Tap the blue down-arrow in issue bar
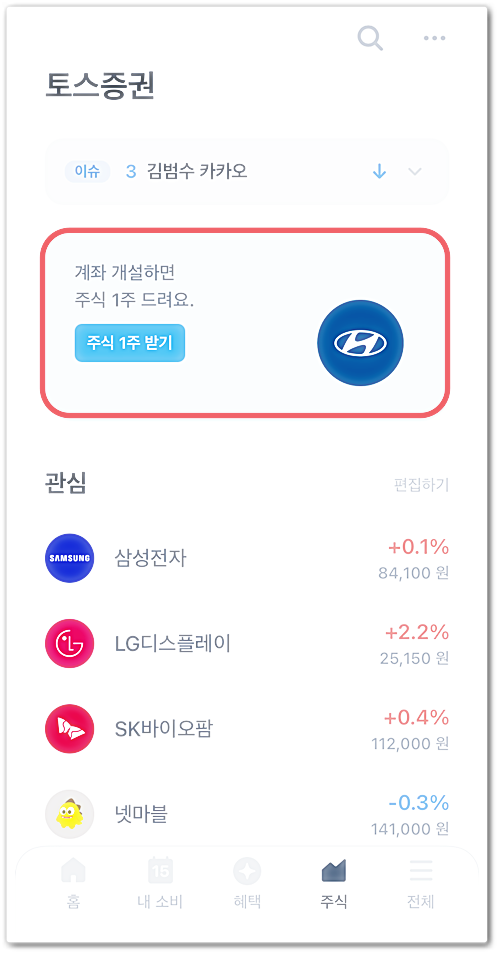This screenshot has height=955, width=500. [x=379, y=172]
